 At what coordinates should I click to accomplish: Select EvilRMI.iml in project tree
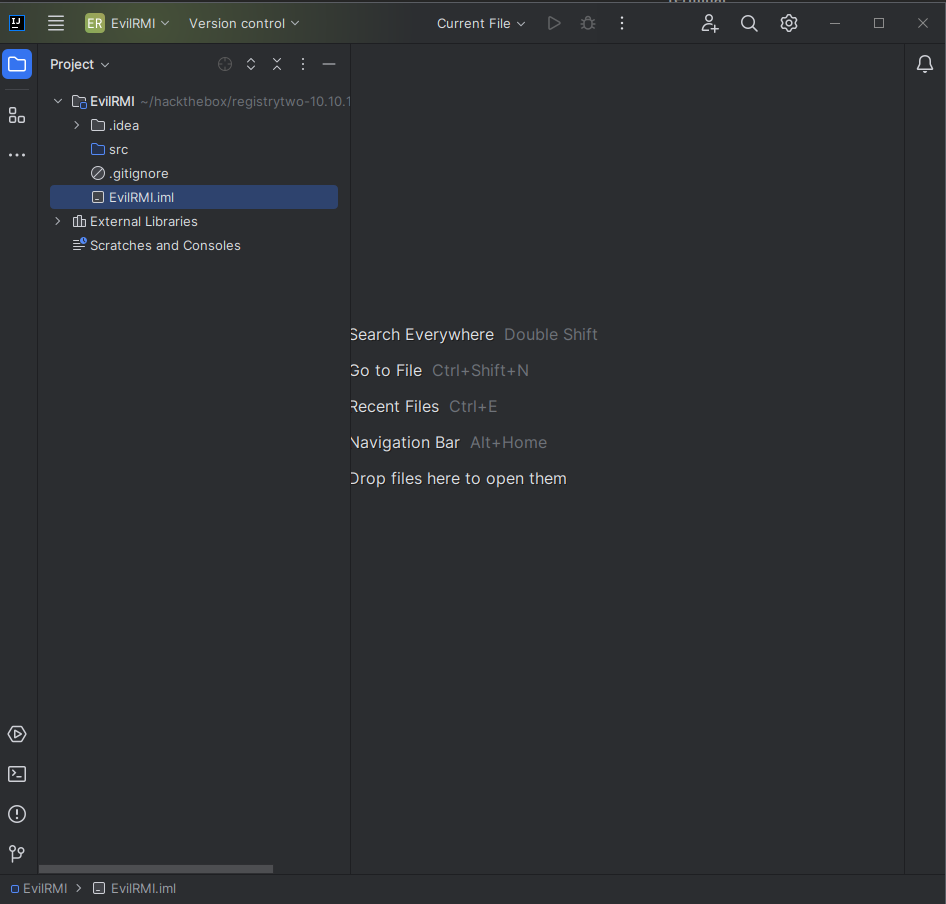(x=141, y=197)
